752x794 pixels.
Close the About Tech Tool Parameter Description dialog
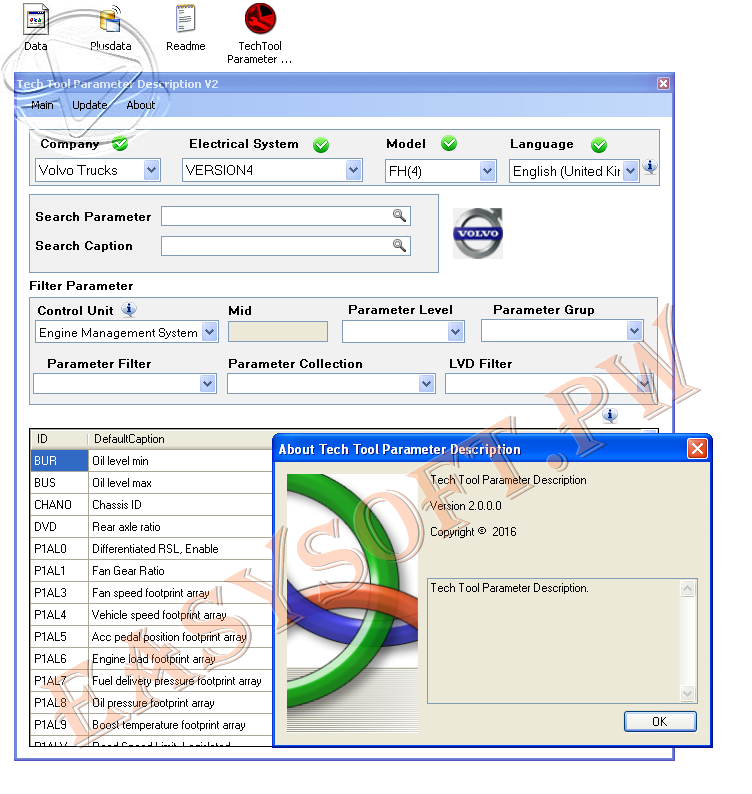click(x=697, y=449)
